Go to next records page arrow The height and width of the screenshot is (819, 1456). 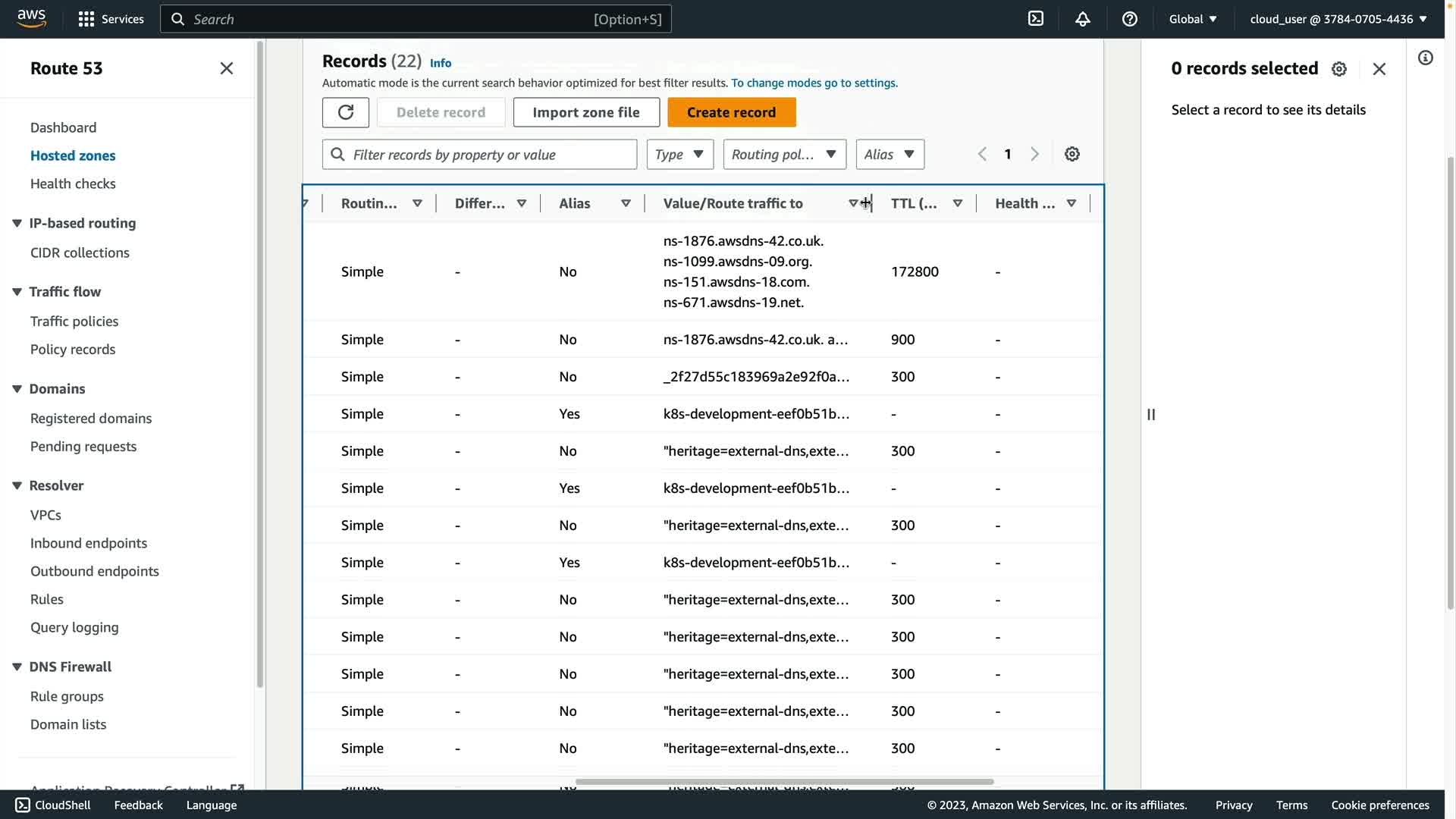pyautogui.click(x=1035, y=154)
